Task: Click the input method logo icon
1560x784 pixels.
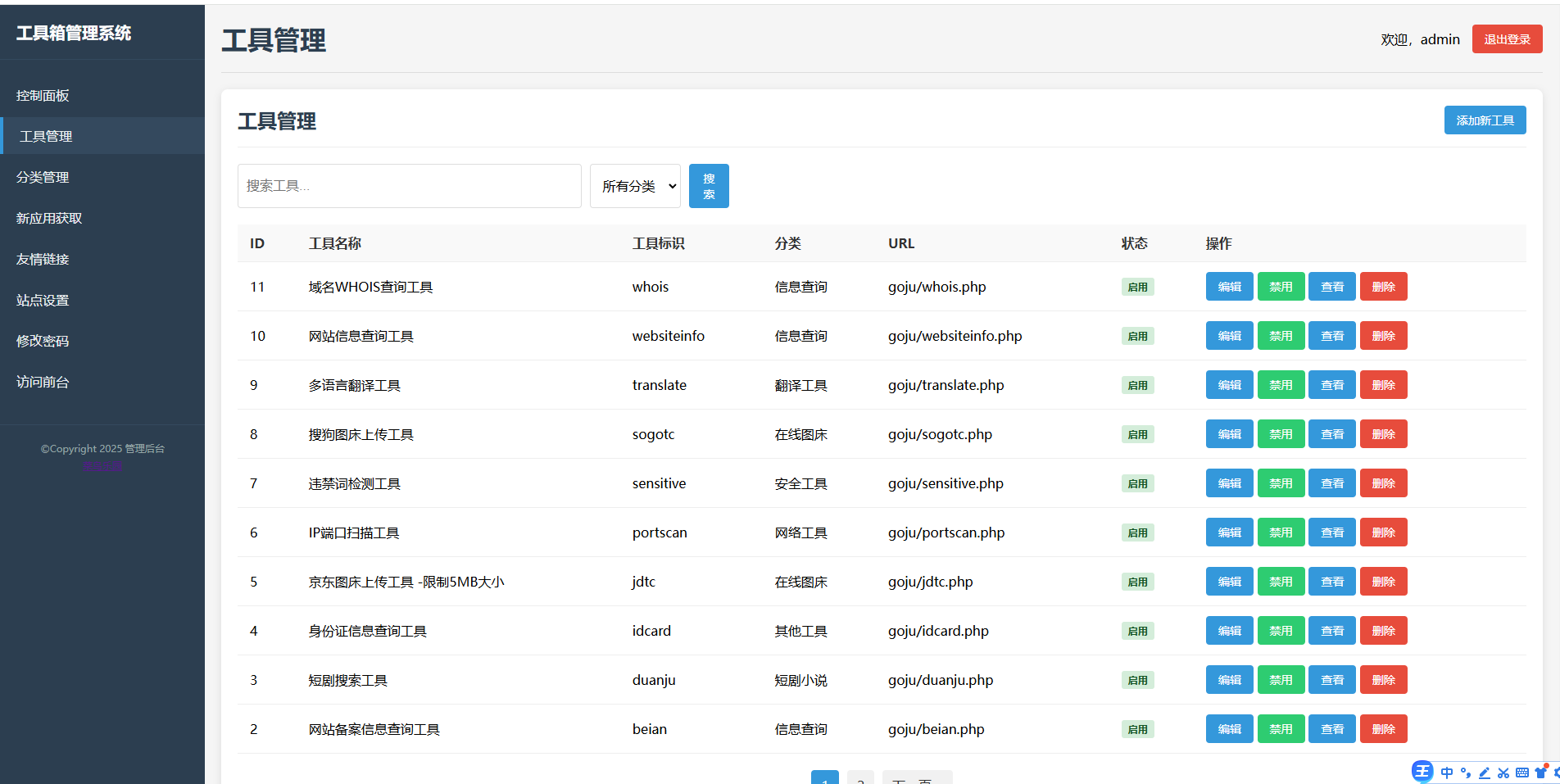Action: (x=1423, y=773)
